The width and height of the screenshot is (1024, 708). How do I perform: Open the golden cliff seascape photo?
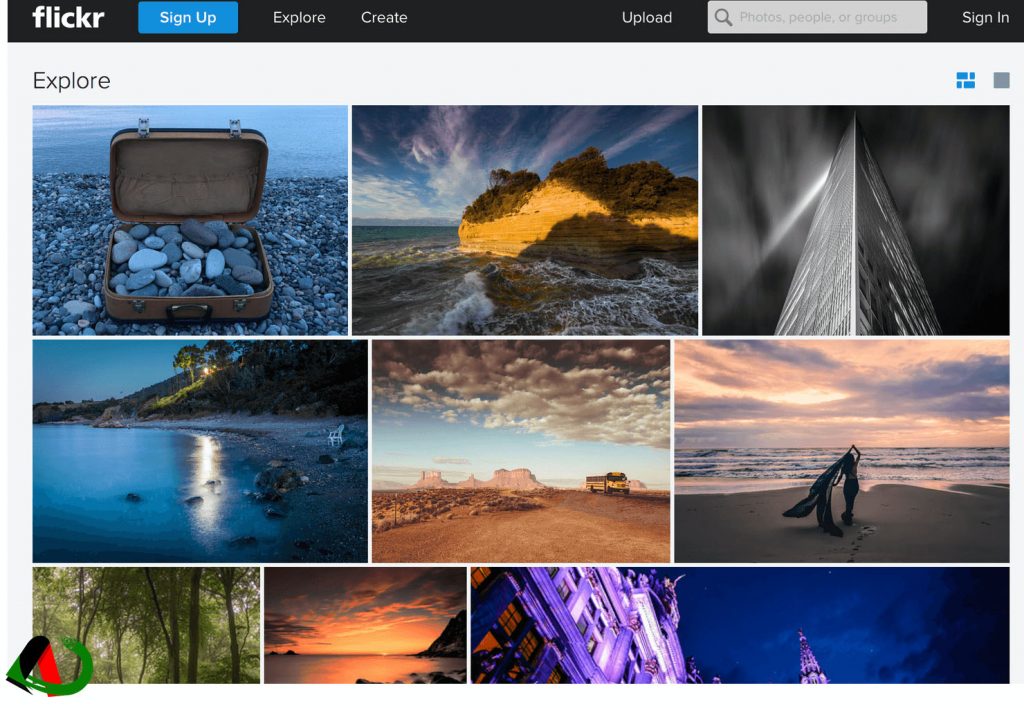(x=524, y=220)
